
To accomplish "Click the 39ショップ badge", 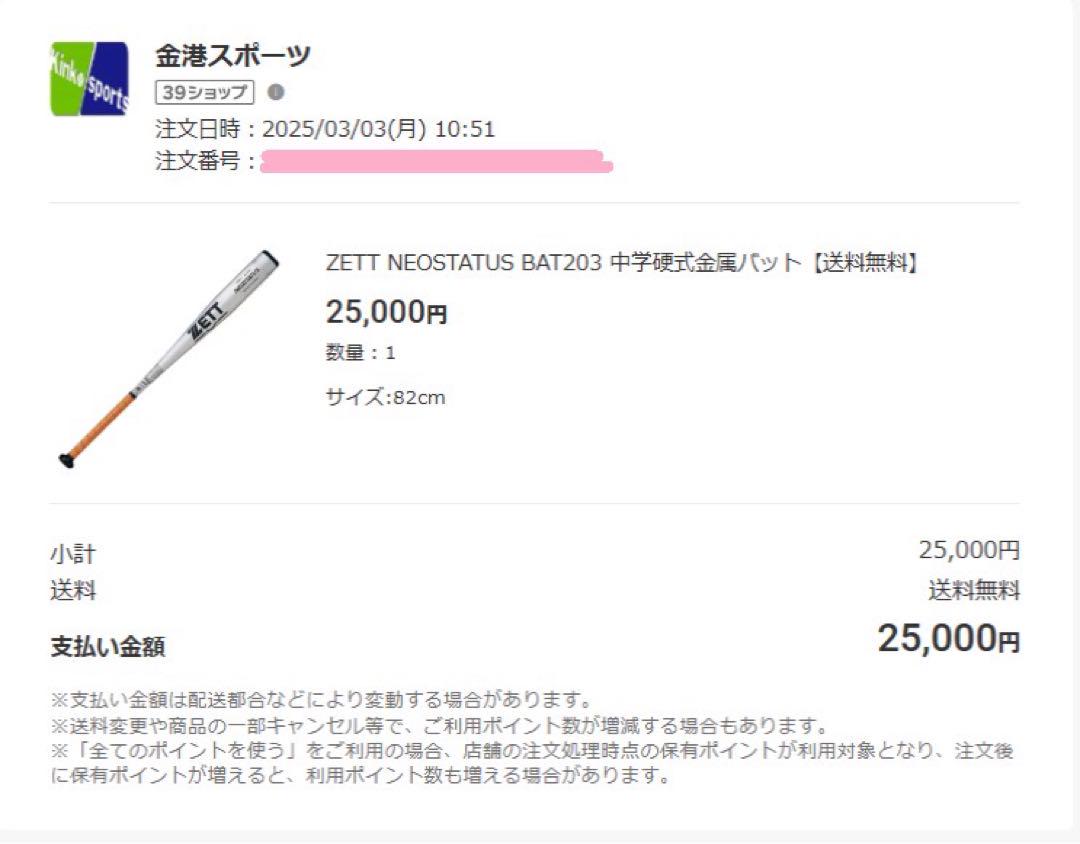I will point(205,92).
